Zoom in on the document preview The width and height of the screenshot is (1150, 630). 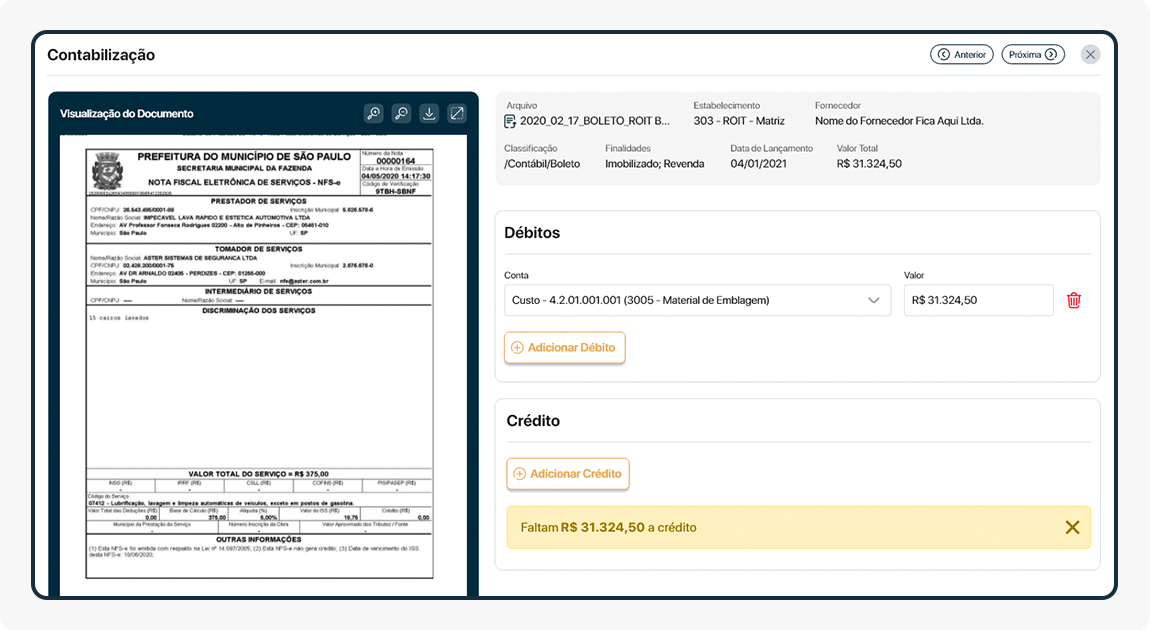(373, 114)
